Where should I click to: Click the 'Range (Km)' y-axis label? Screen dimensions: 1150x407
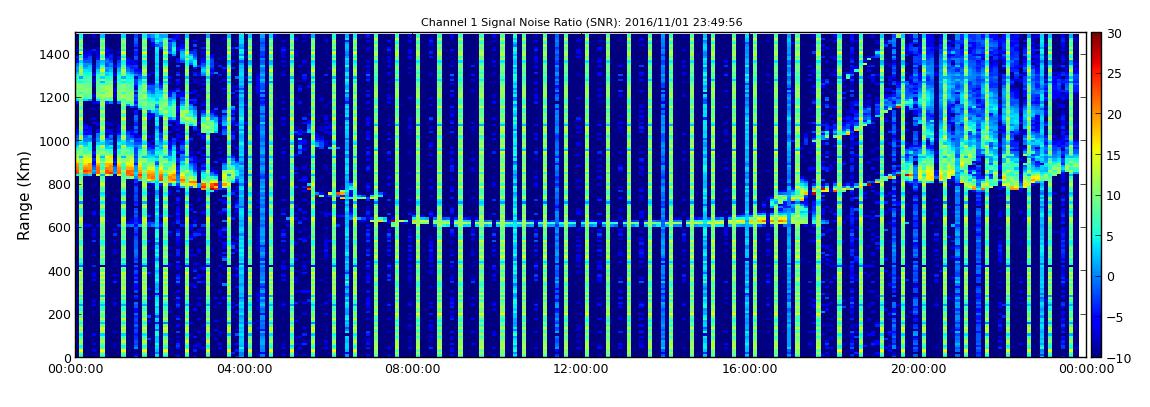pyautogui.click(x=24, y=196)
